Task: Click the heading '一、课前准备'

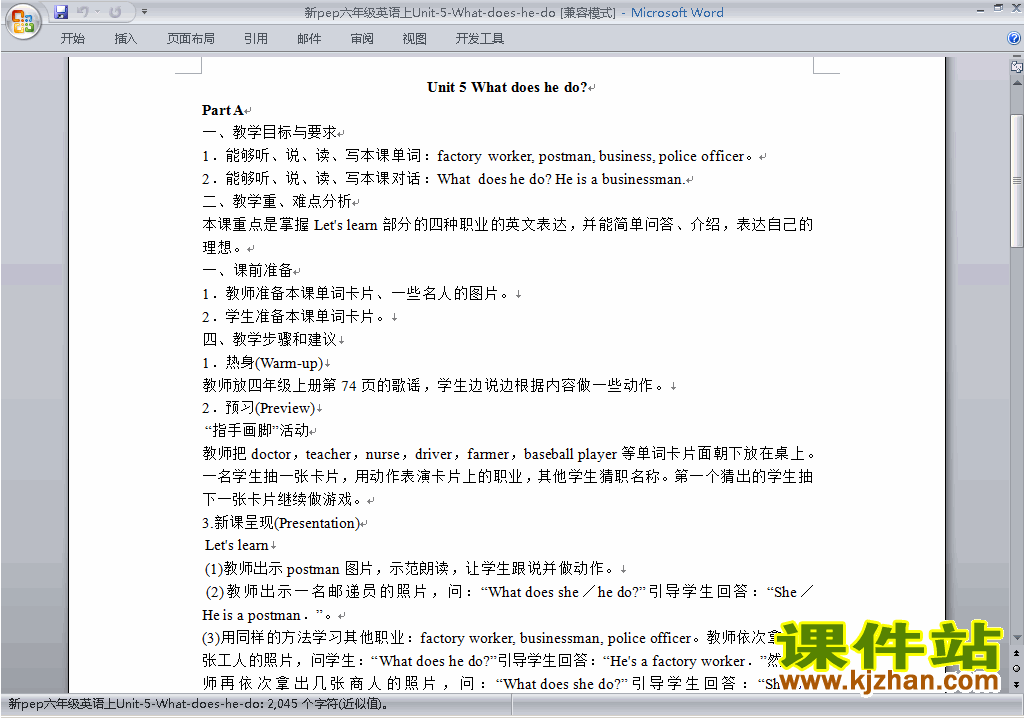Action: pos(247,270)
